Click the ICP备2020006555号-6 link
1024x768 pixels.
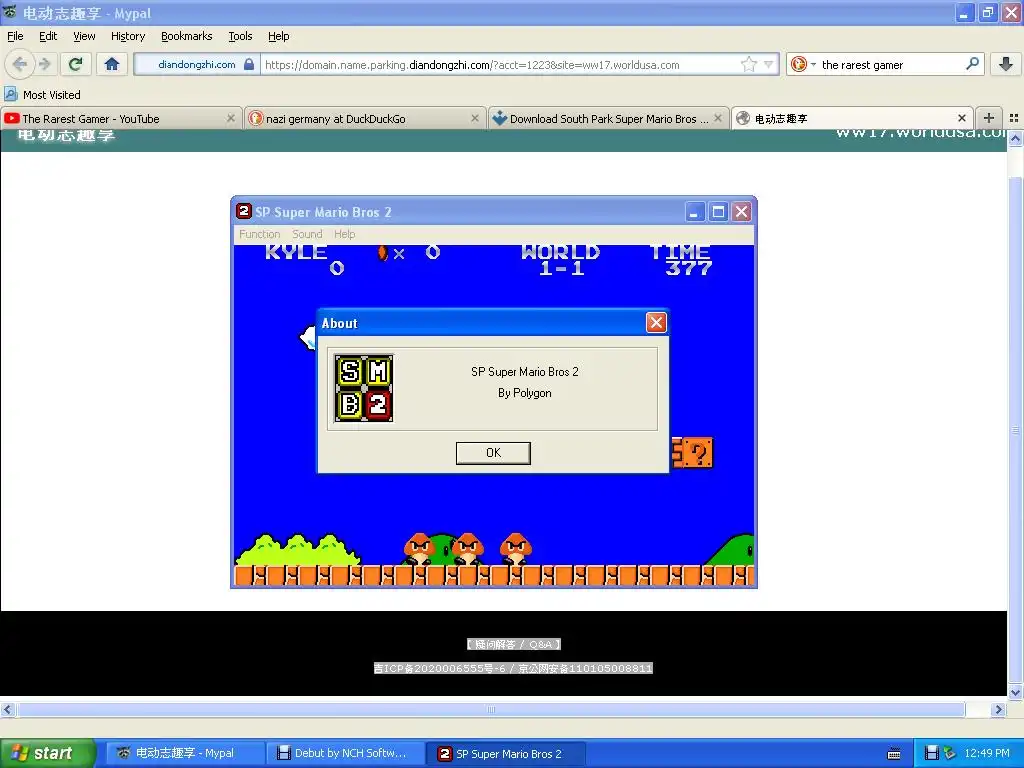click(x=440, y=668)
